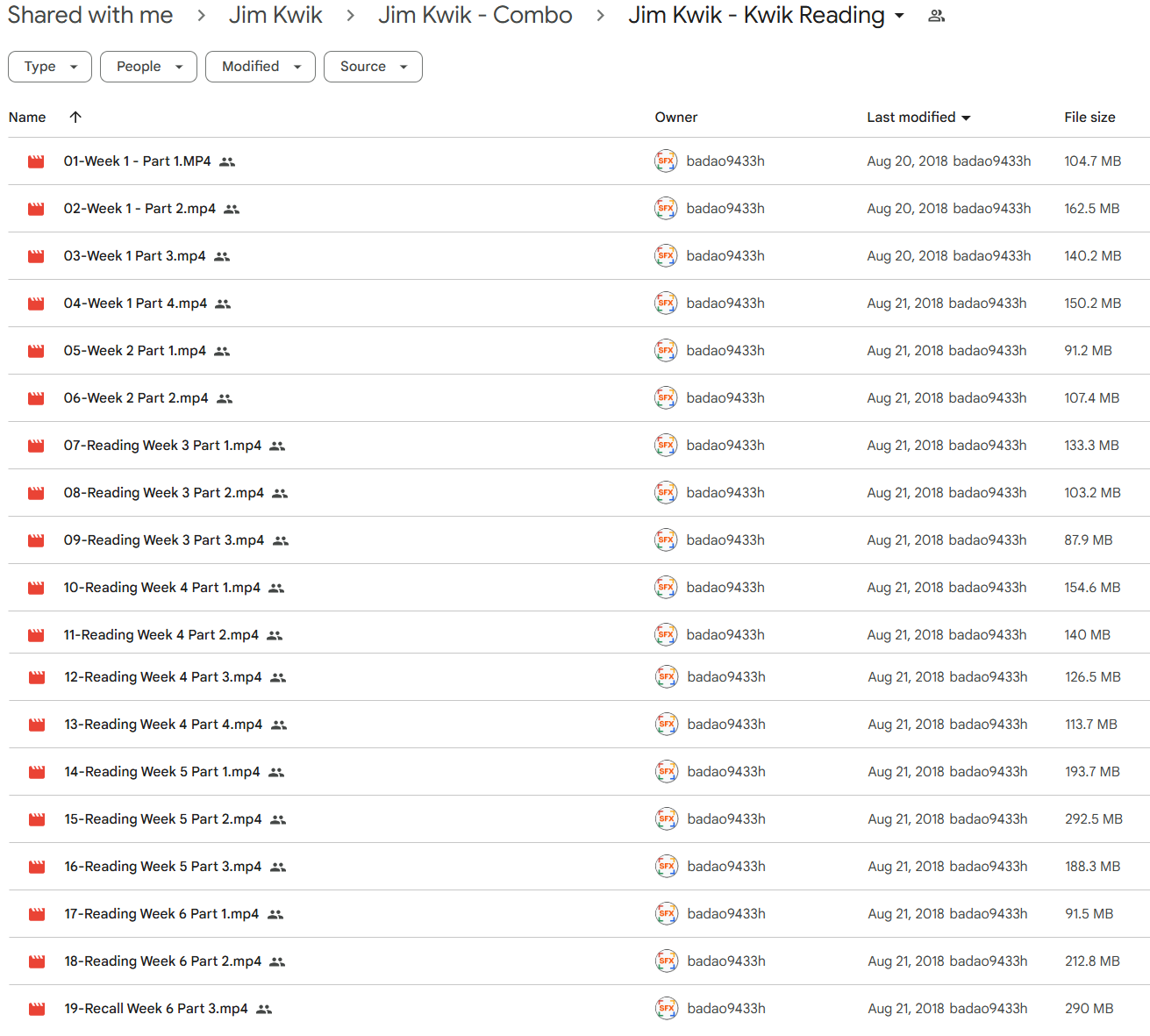
Task: Click the owner avatar on the 13-Reading Week 4 Part 4.mp4 row
Action: pos(667,724)
